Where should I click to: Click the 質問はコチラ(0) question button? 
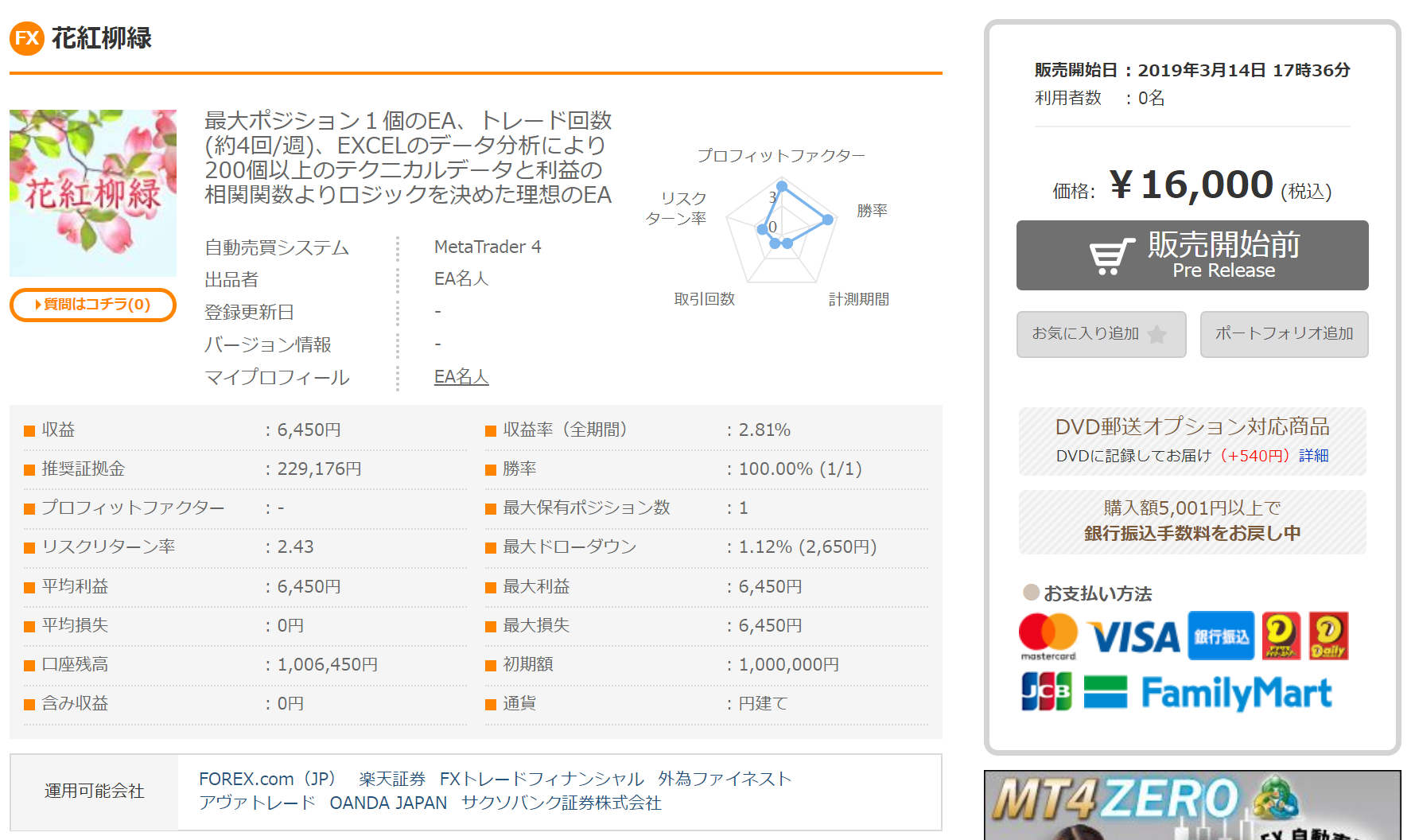point(93,305)
